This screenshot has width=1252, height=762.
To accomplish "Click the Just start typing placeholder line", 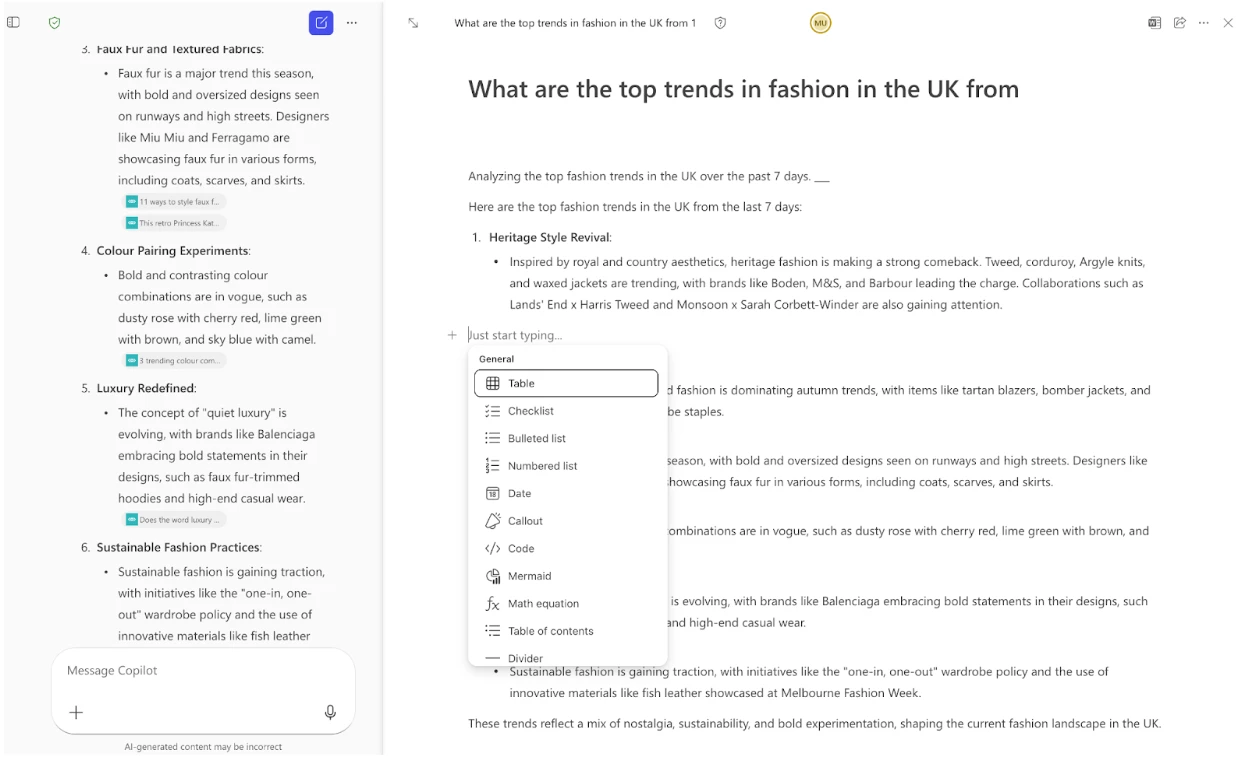I will (516, 335).
